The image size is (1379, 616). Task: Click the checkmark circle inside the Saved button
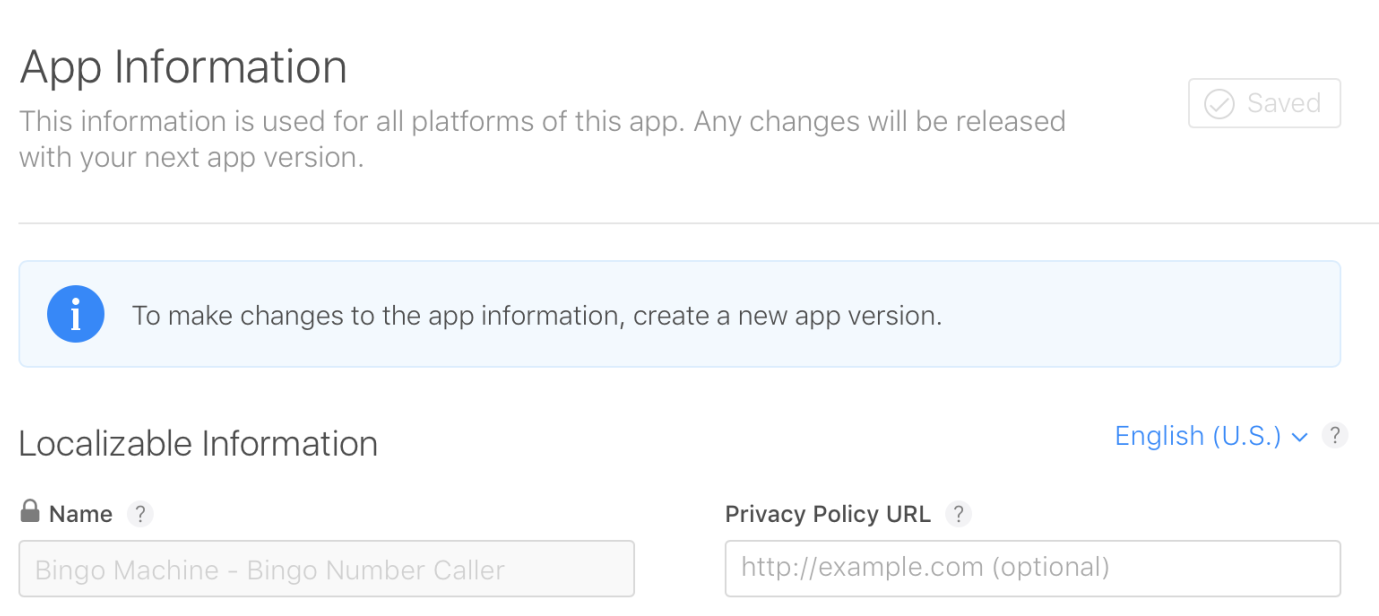pos(1219,104)
